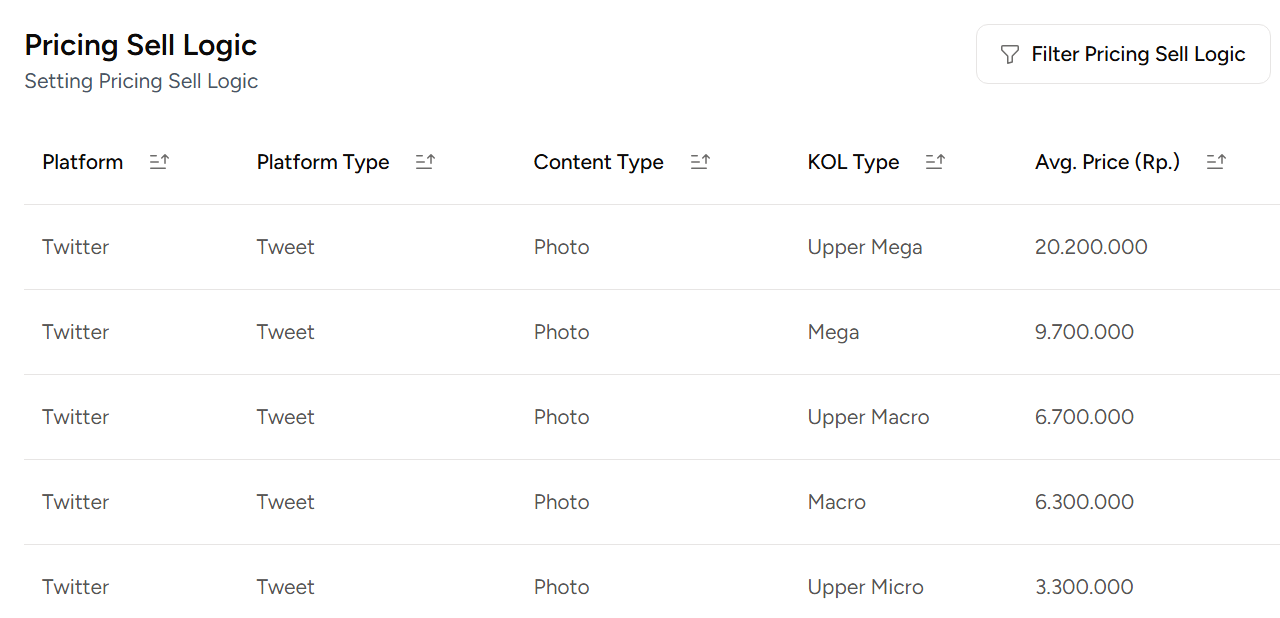The width and height of the screenshot is (1280, 618).
Task: Click the sort icon next to Content Type
Action: pyautogui.click(x=700, y=160)
